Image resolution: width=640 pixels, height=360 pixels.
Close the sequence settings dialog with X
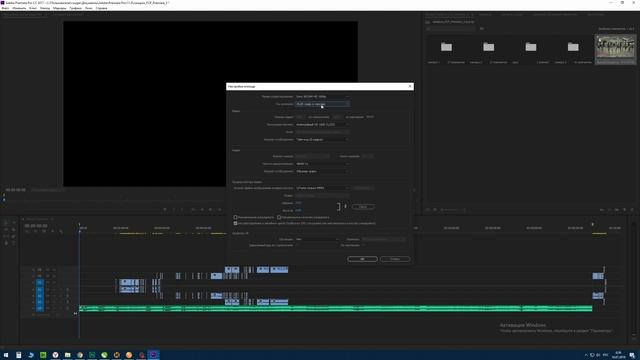410,87
